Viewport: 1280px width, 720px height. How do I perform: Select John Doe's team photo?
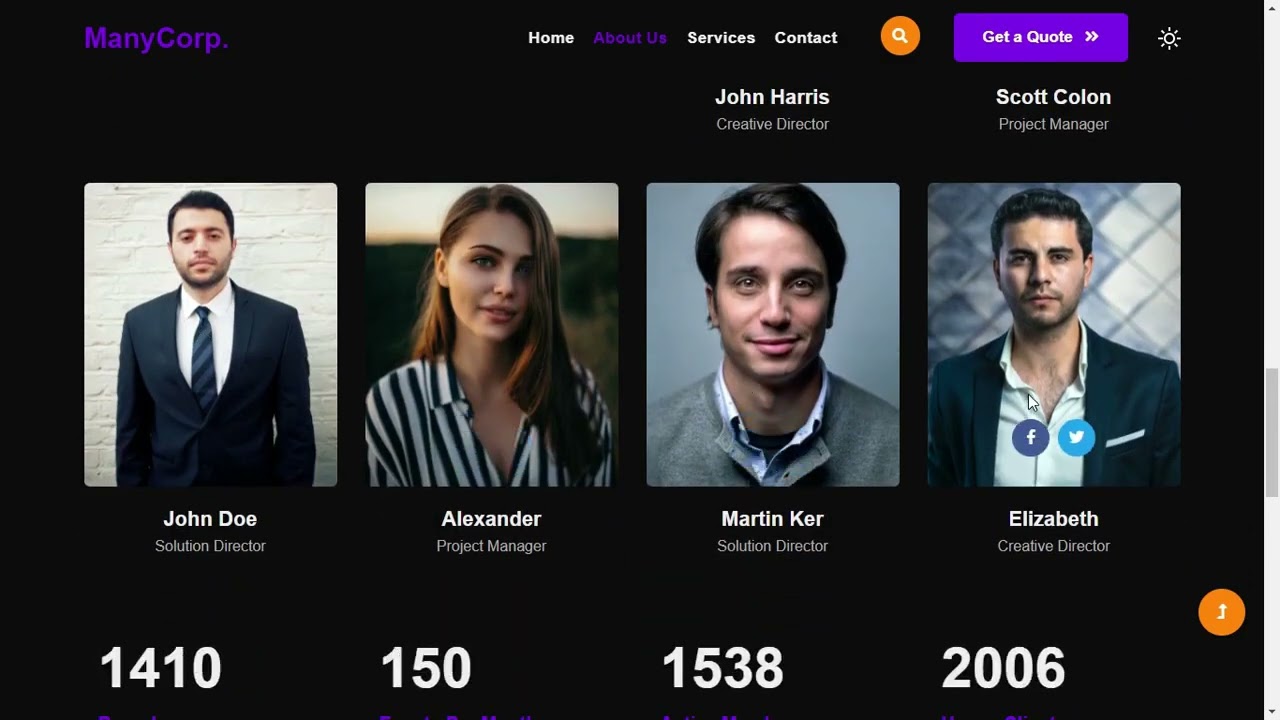click(210, 334)
